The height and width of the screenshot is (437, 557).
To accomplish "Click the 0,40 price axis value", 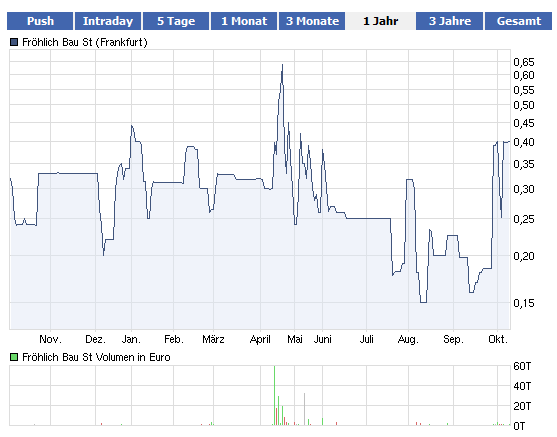I will [x=524, y=142].
